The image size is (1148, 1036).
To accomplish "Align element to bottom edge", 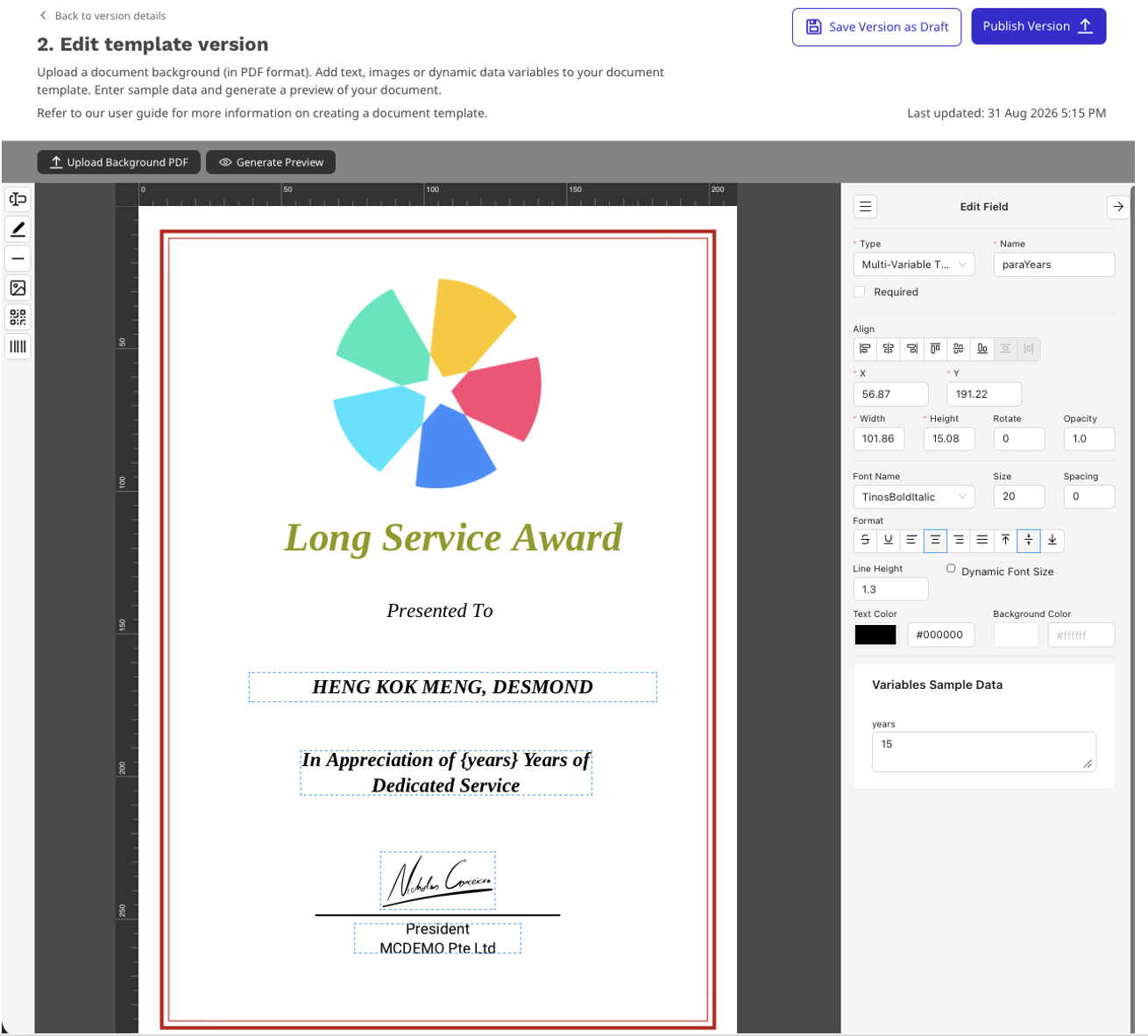I will coord(982,349).
